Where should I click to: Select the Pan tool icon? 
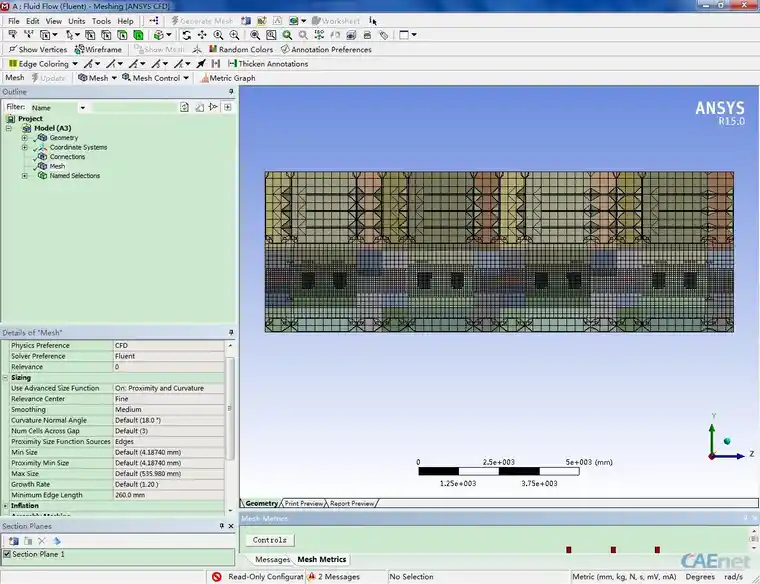pyautogui.click(x=202, y=35)
